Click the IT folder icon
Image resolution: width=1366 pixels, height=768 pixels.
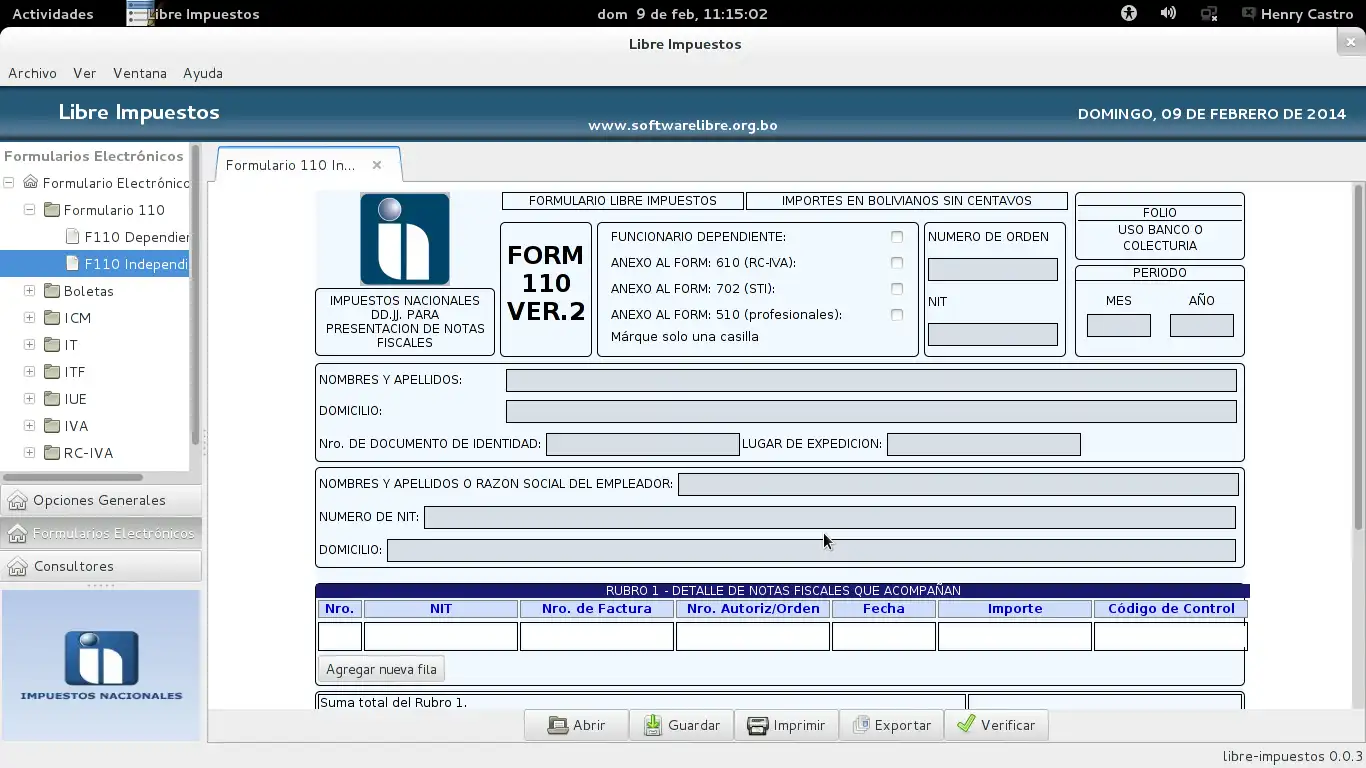tap(52, 345)
